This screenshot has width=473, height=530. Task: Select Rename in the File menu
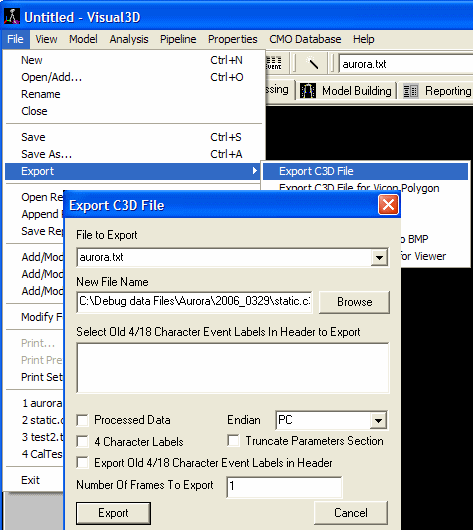pos(134,94)
